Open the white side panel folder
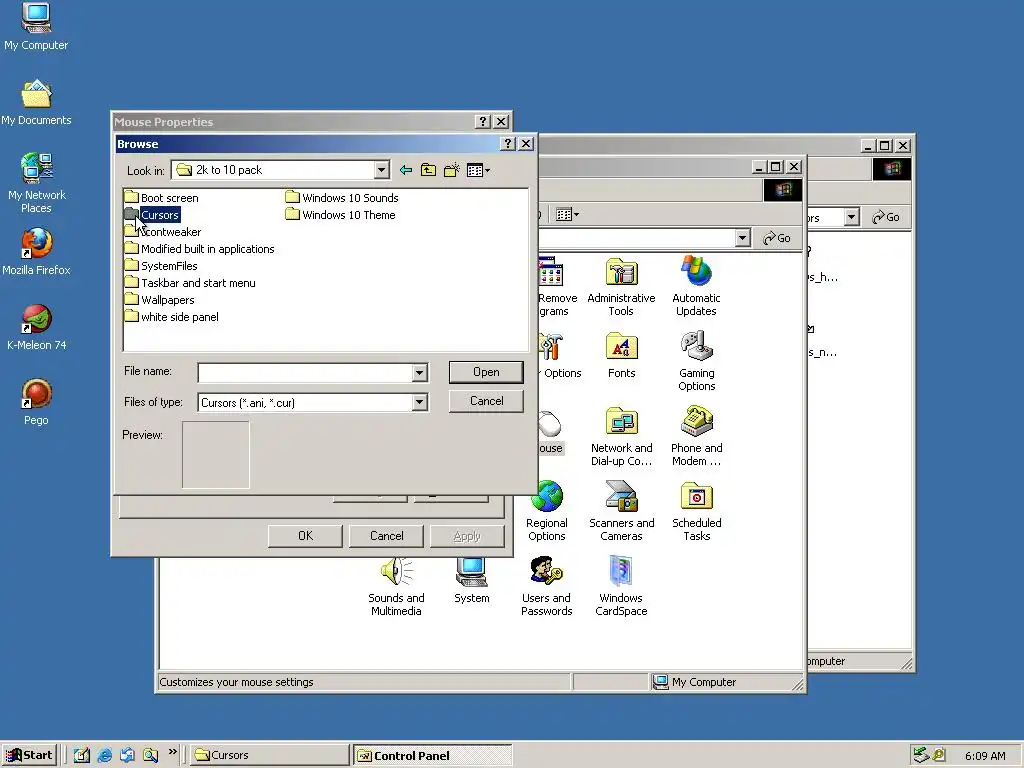The width and height of the screenshot is (1024, 768). click(172, 317)
